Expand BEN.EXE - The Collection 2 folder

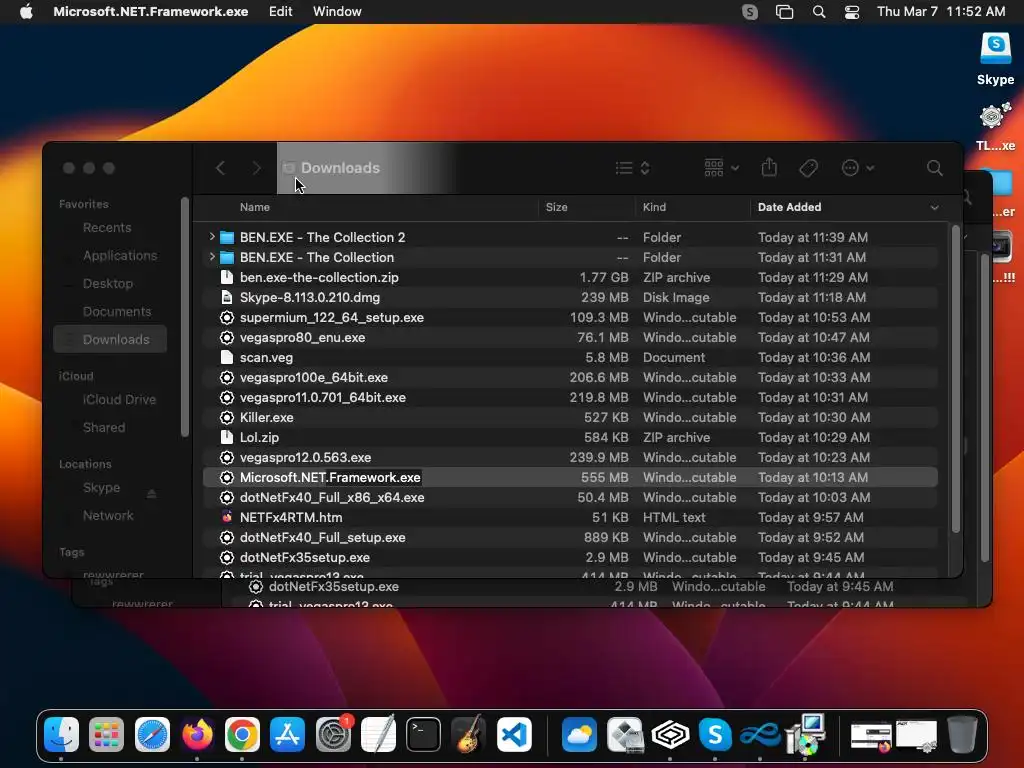pyautogui.click(x=212, y=236)
